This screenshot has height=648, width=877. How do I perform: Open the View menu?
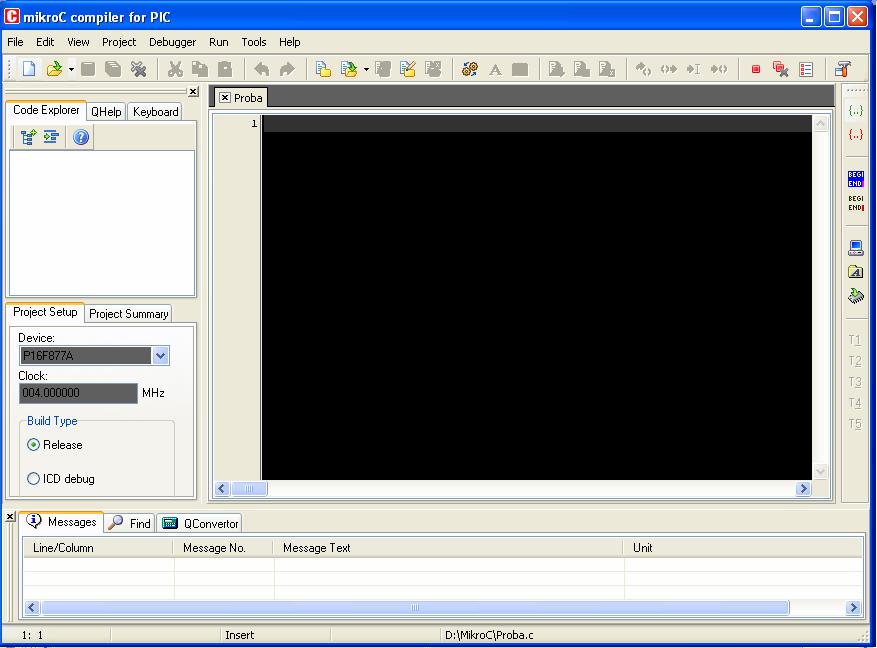tap(78, 42)
